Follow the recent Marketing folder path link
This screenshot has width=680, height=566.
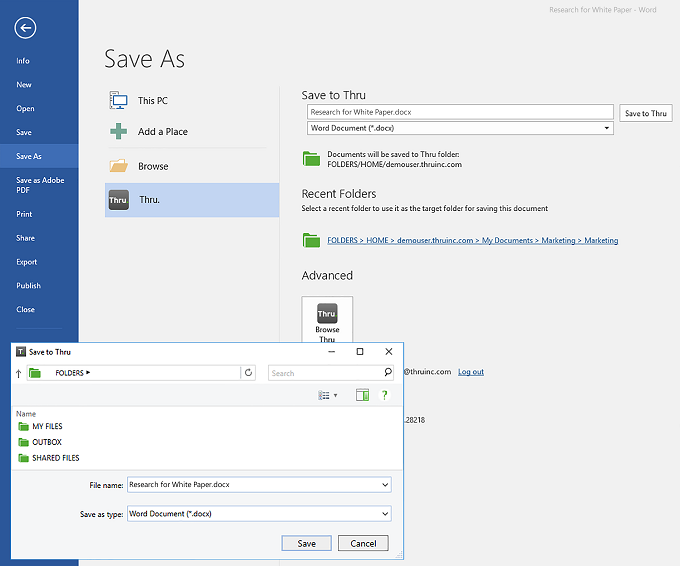pos(472,240)
